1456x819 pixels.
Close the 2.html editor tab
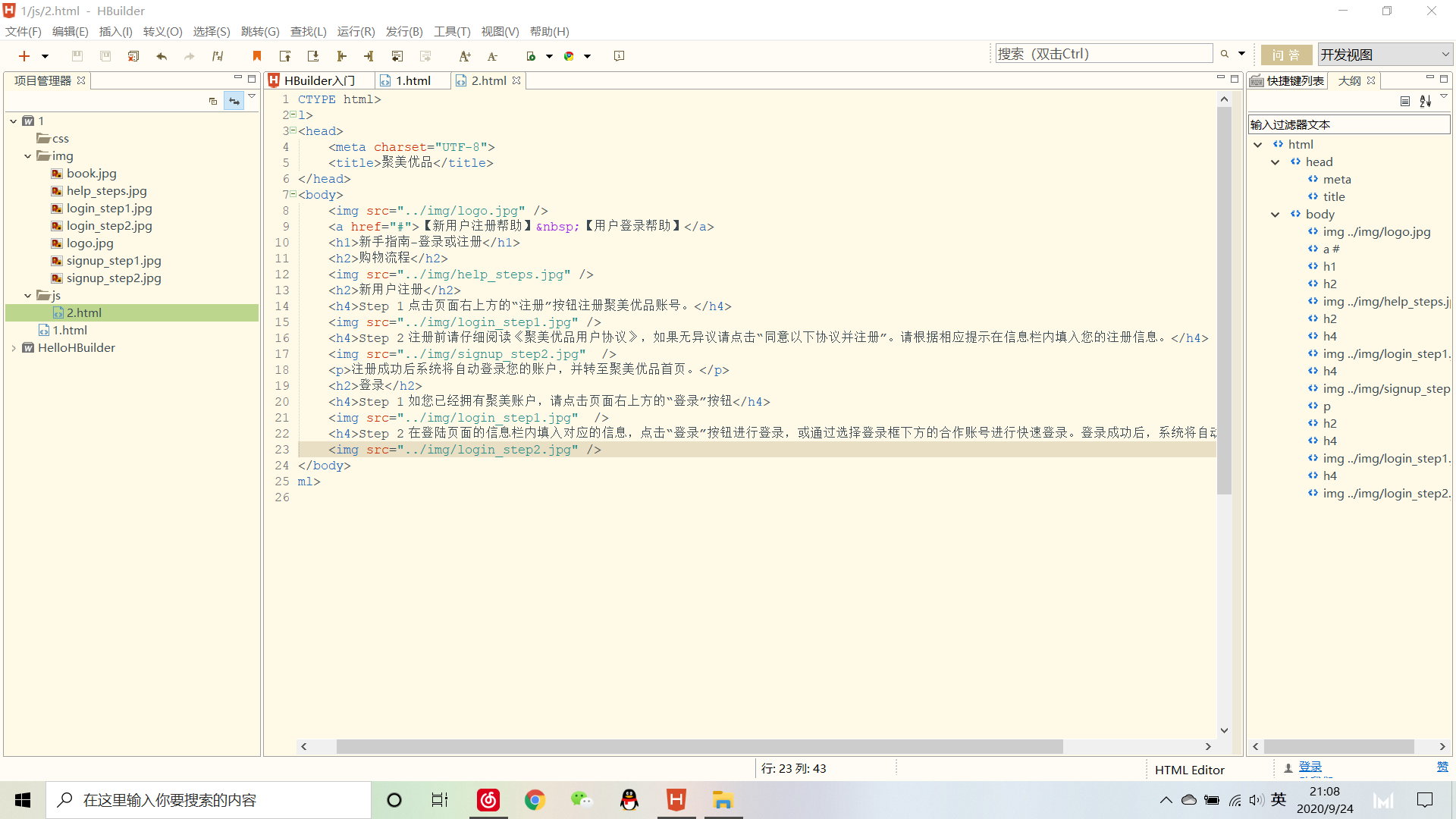click(516, 80)
